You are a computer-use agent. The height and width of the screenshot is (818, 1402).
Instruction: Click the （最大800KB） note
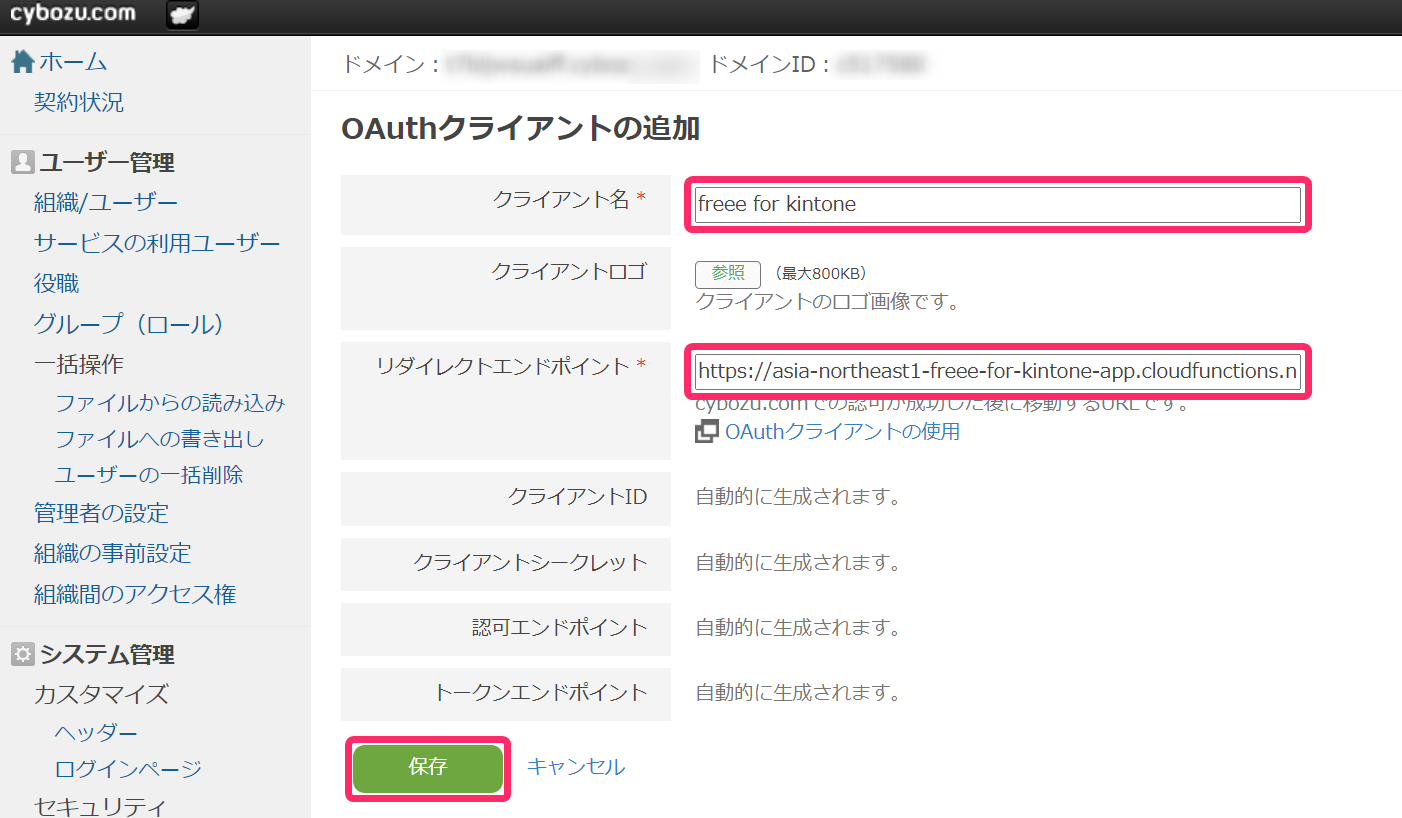(x=820, y=273)
